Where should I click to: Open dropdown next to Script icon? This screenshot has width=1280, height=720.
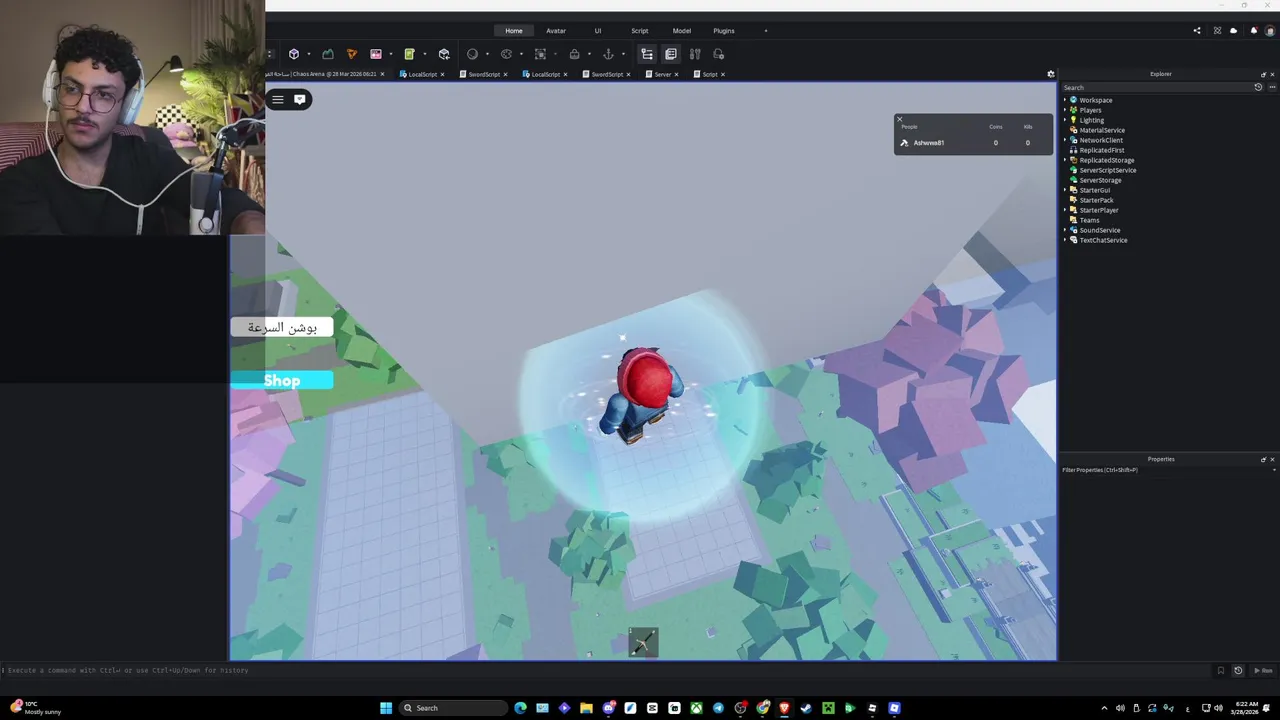(424, 54)
